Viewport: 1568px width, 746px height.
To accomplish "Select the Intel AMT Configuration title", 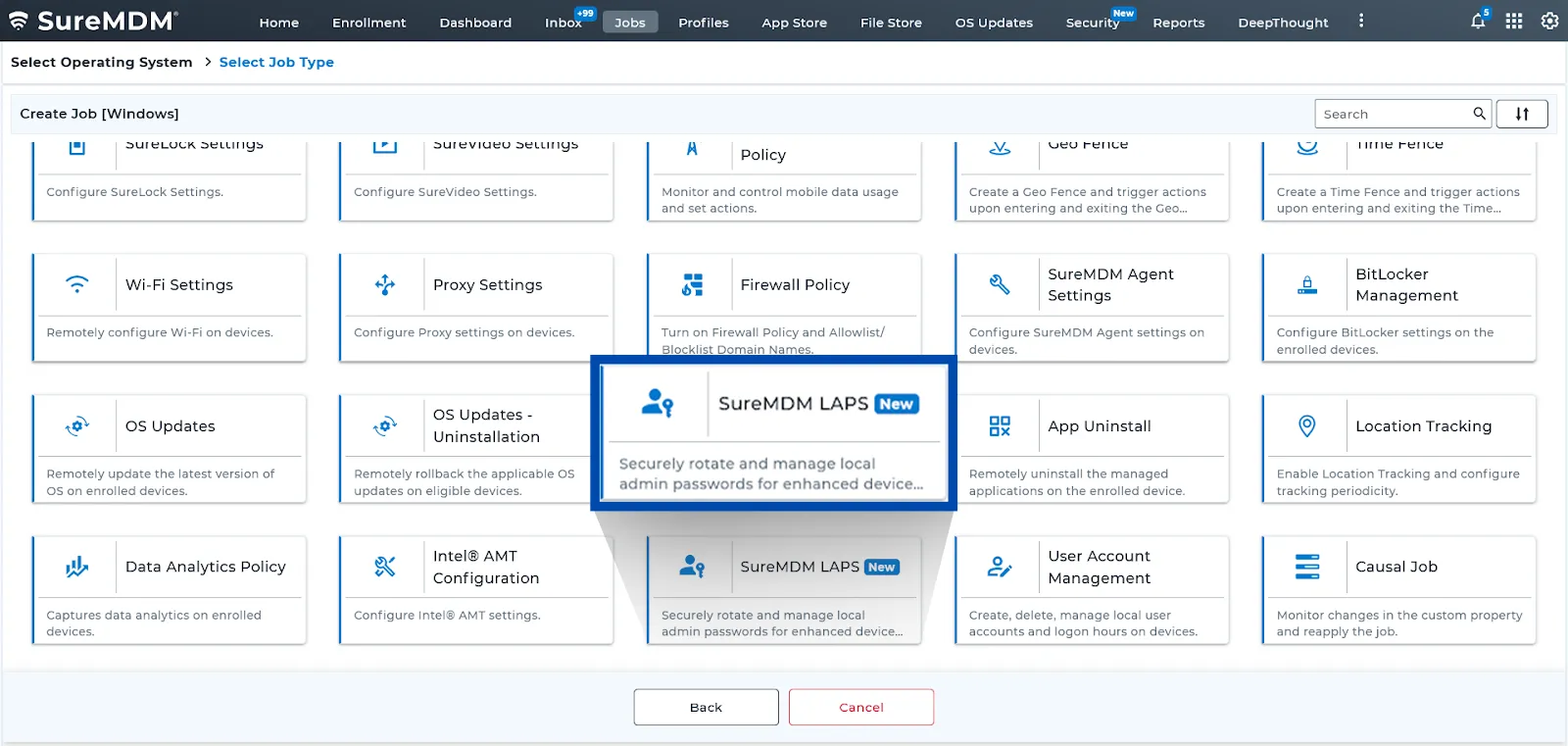I will tap(486, 567).
